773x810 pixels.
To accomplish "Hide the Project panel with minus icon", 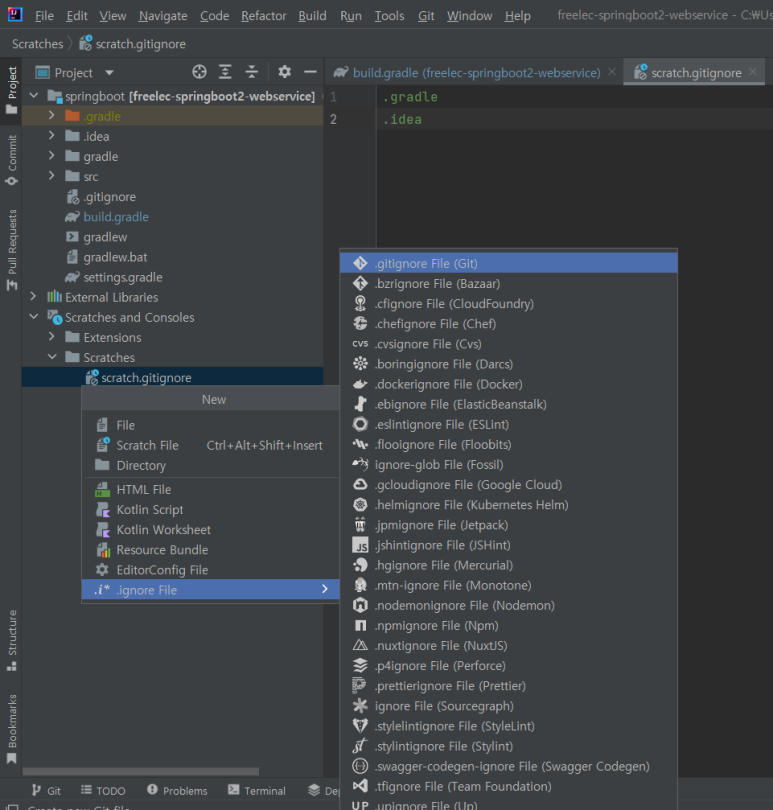I will click(x=310, y=72).
